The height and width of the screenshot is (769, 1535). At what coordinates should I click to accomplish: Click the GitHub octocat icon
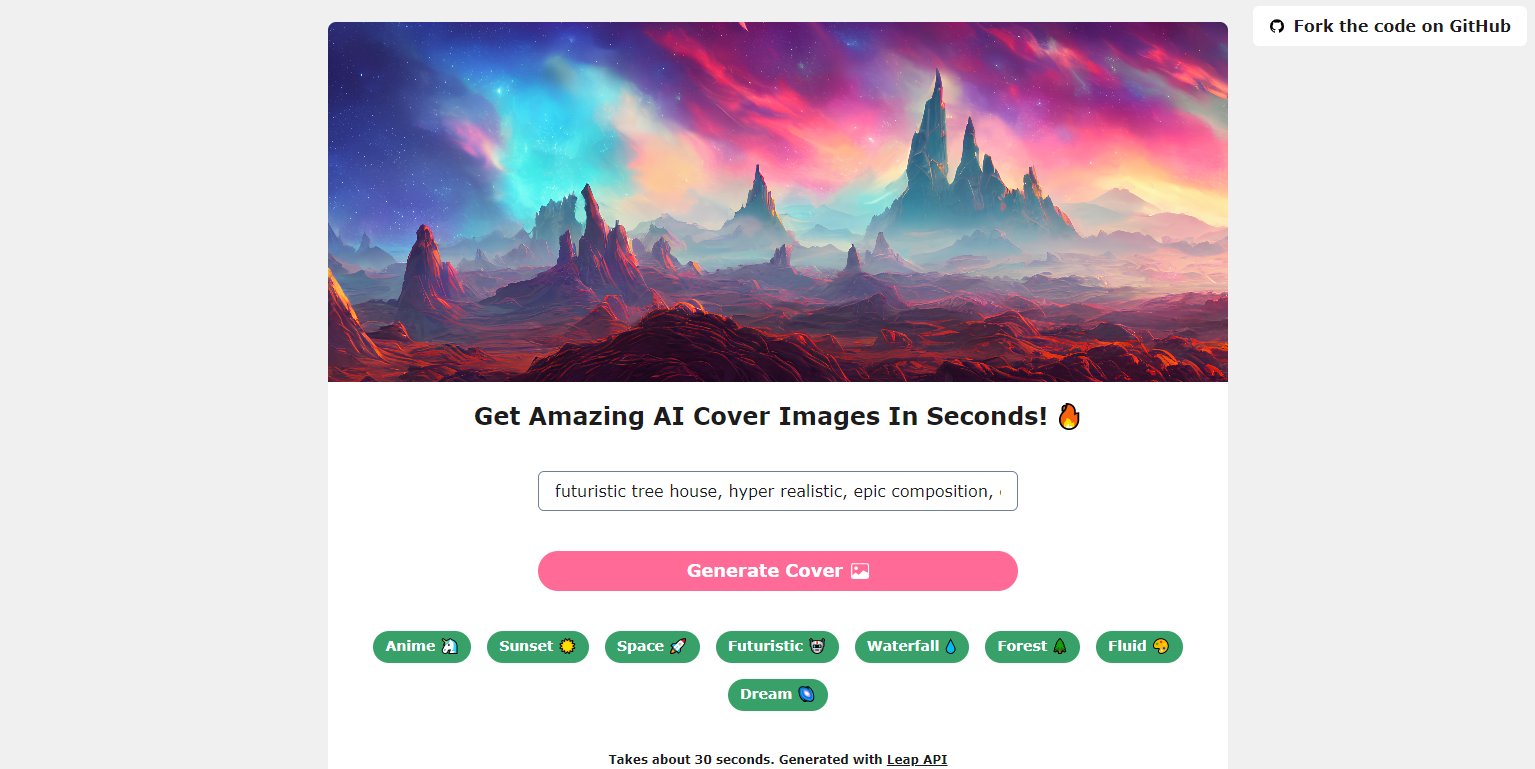pyautogui.click(x=1276, y=26)
